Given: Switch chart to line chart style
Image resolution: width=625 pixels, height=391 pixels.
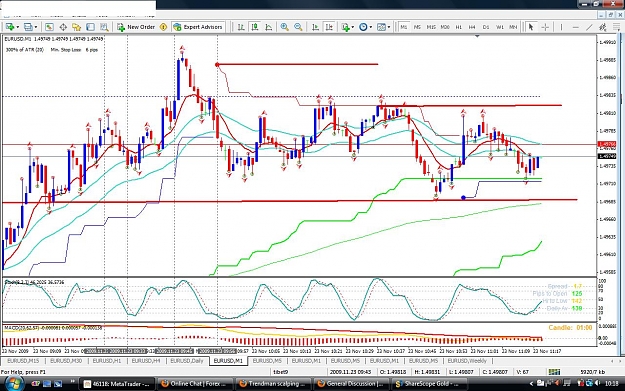Looking at the screenshot, I should coord(268,27).
